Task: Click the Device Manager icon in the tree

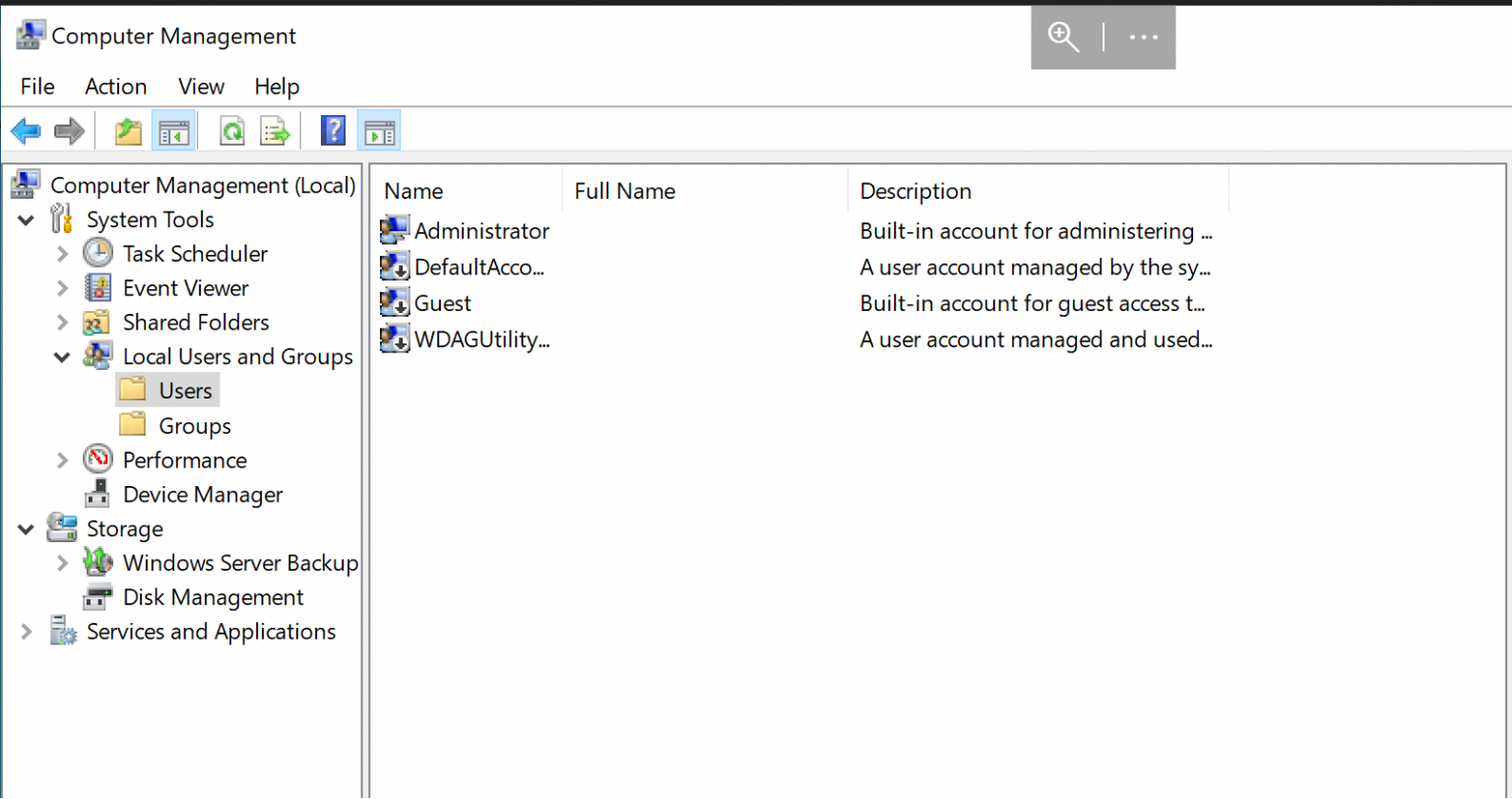Action: pyautogui.click(x=97, y=494)
